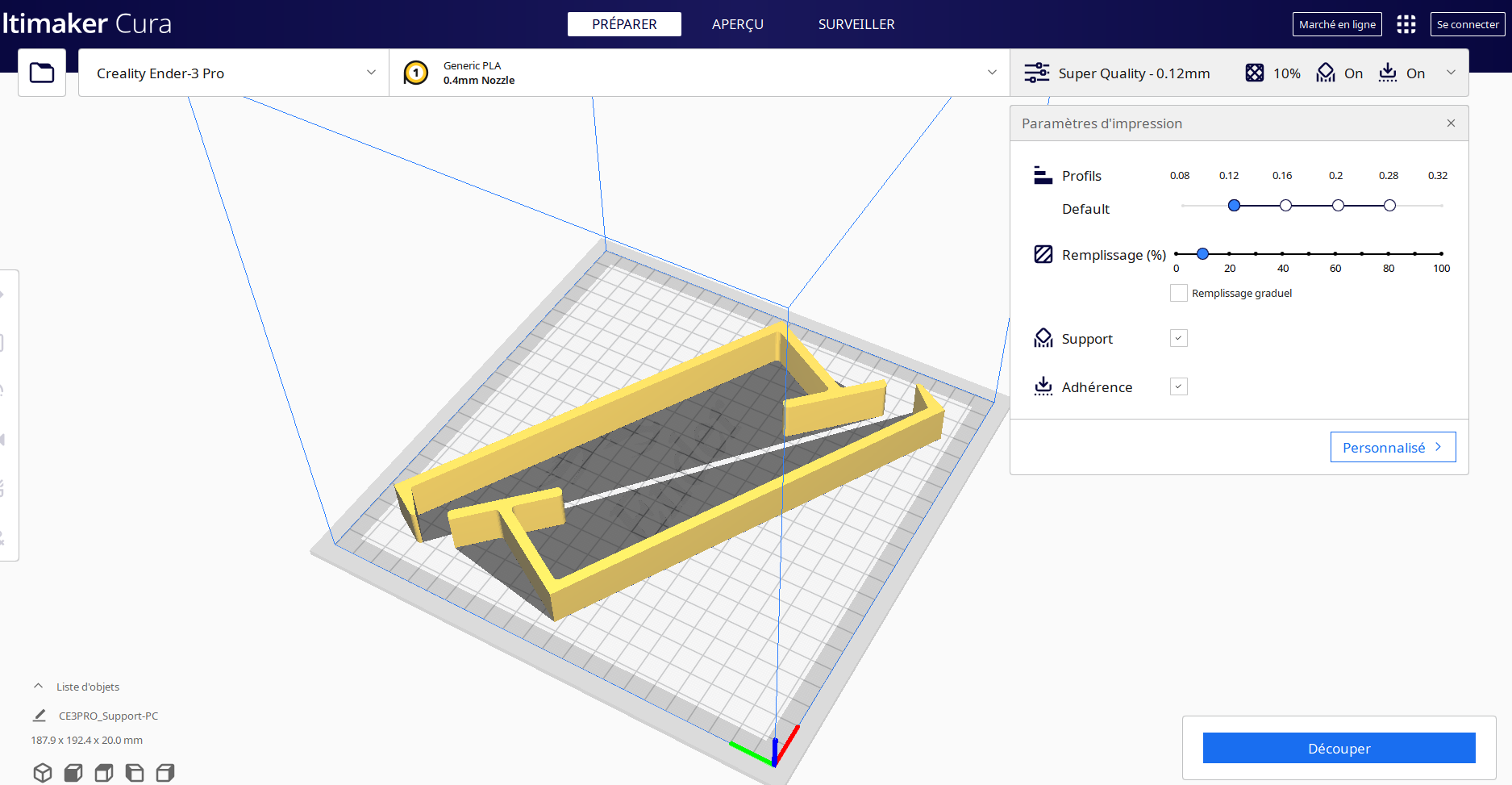
Task: Set infill slider to the 60 mark
Action: [x=1335, y=254]
